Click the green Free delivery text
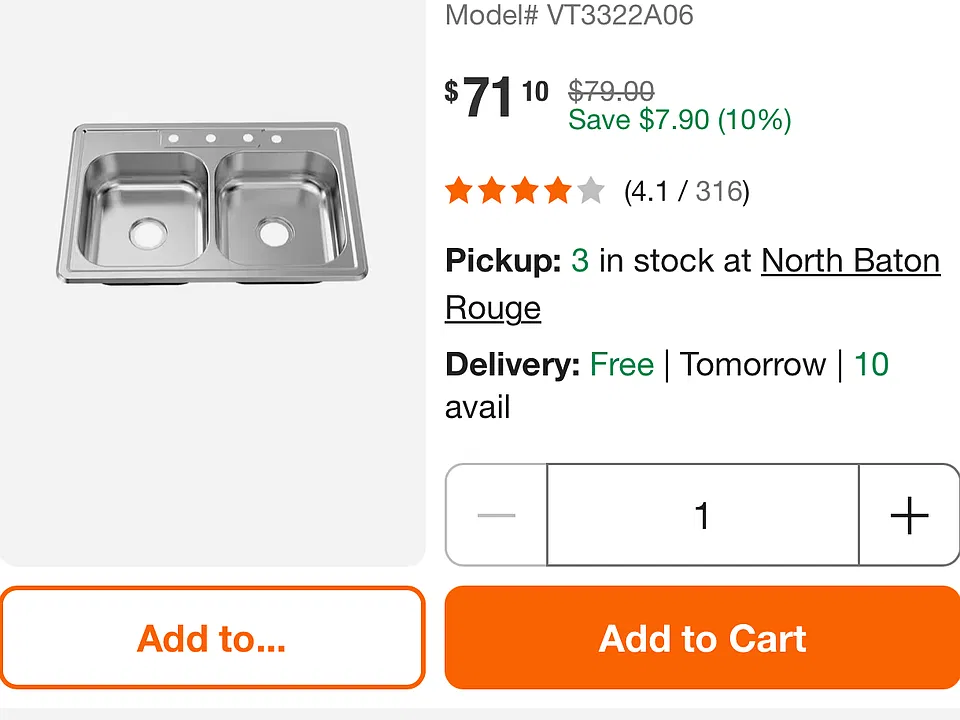960x720 pixels. (622, 364)
